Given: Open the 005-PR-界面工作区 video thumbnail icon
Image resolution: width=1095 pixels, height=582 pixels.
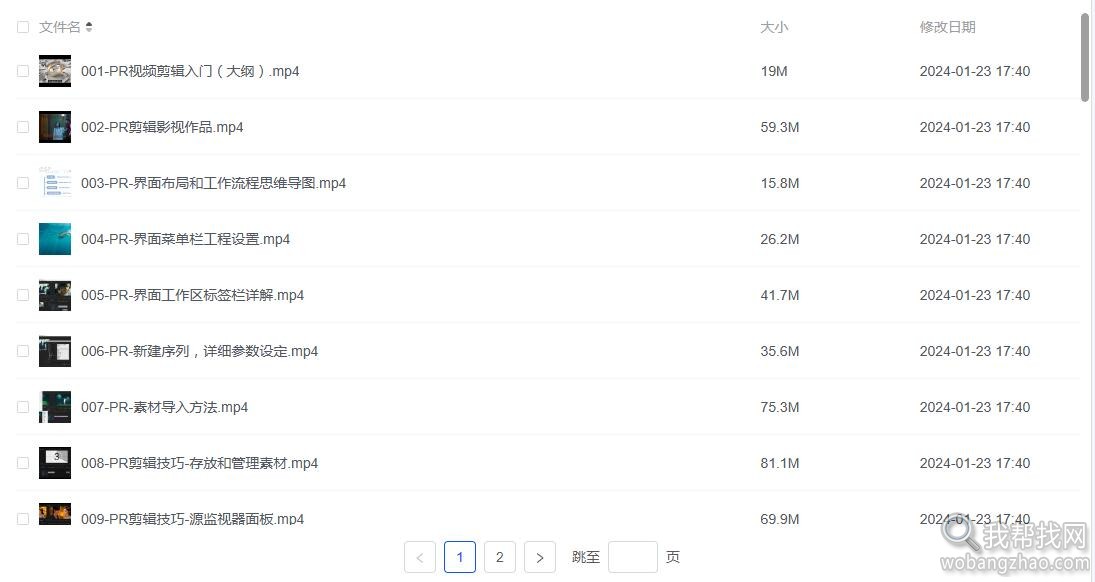Looking at the screenshot, I should point(54,295).
